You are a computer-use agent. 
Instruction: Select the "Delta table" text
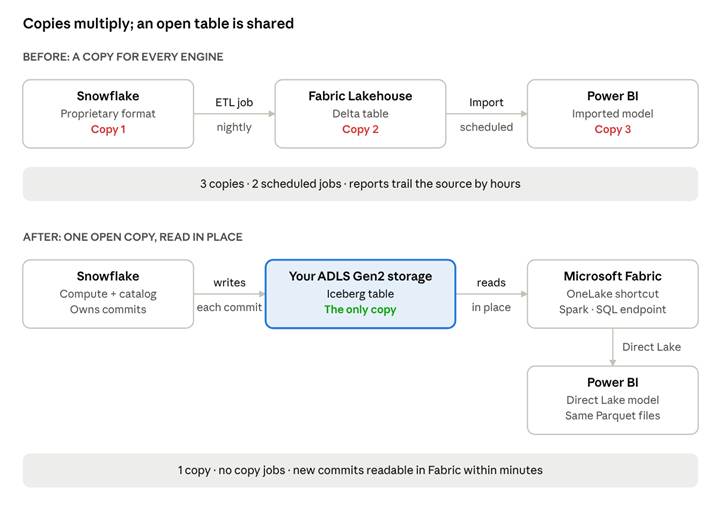(360, 114)
